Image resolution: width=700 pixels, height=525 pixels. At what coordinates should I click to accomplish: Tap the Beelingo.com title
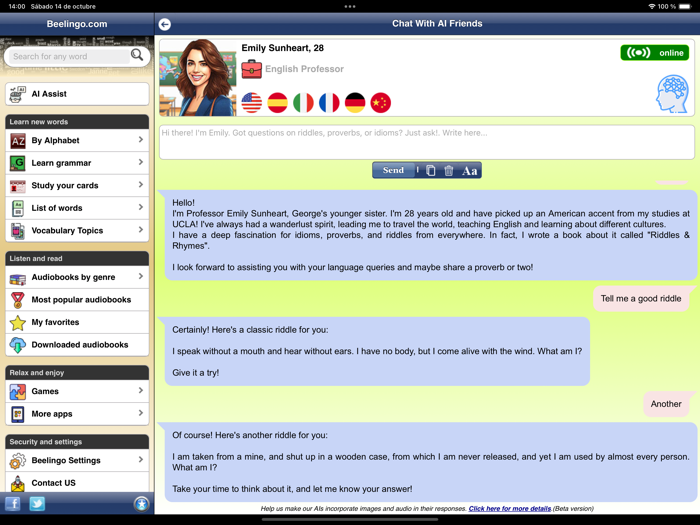click(77, 24)
